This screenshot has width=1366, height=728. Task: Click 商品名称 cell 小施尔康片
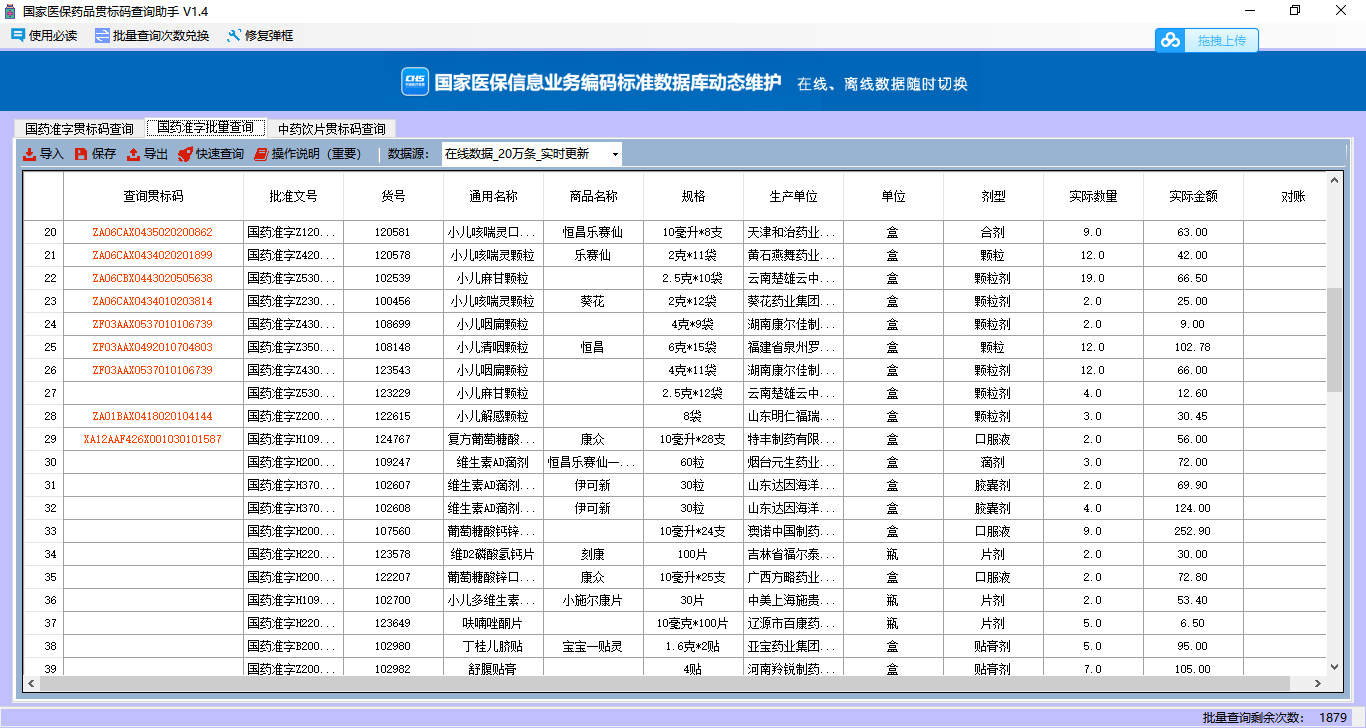pyautogui.click(x=593, y=600)
